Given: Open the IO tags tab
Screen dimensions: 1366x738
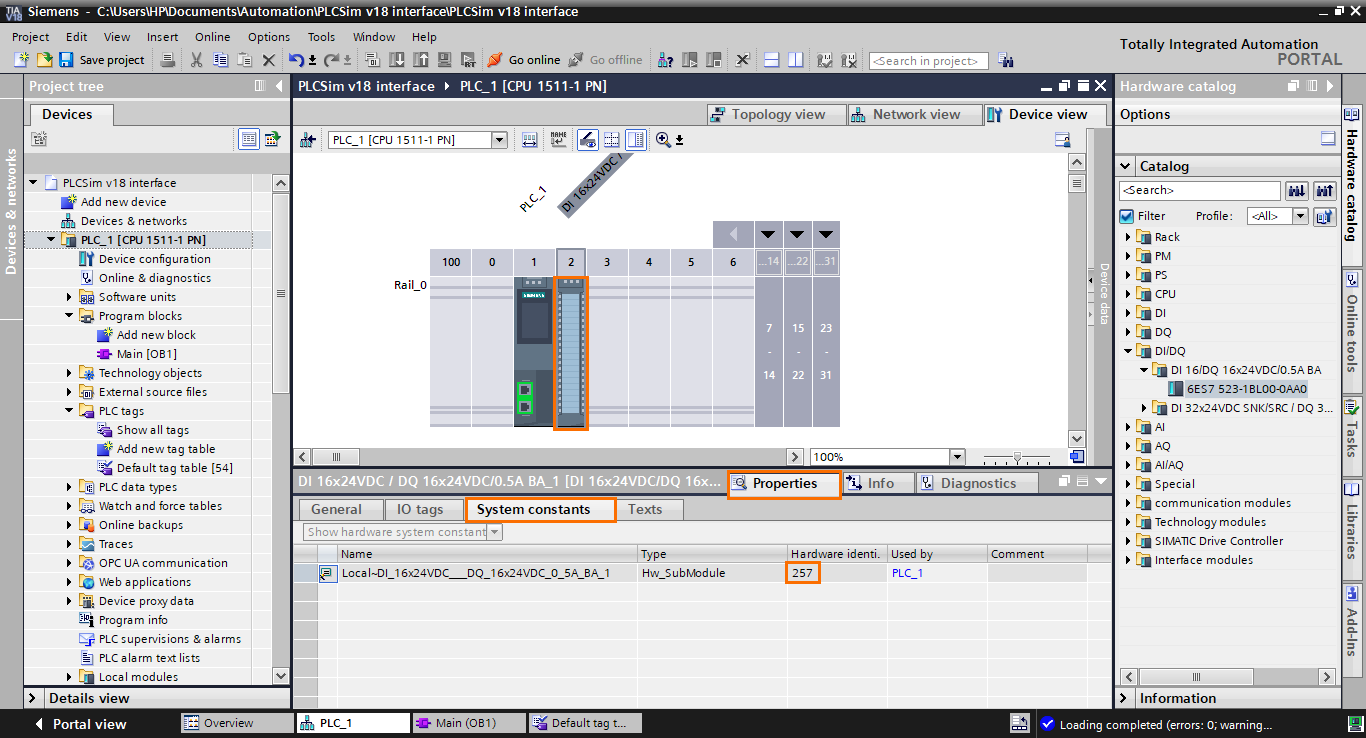Looking at the screenshot, I should click(423, 509).
